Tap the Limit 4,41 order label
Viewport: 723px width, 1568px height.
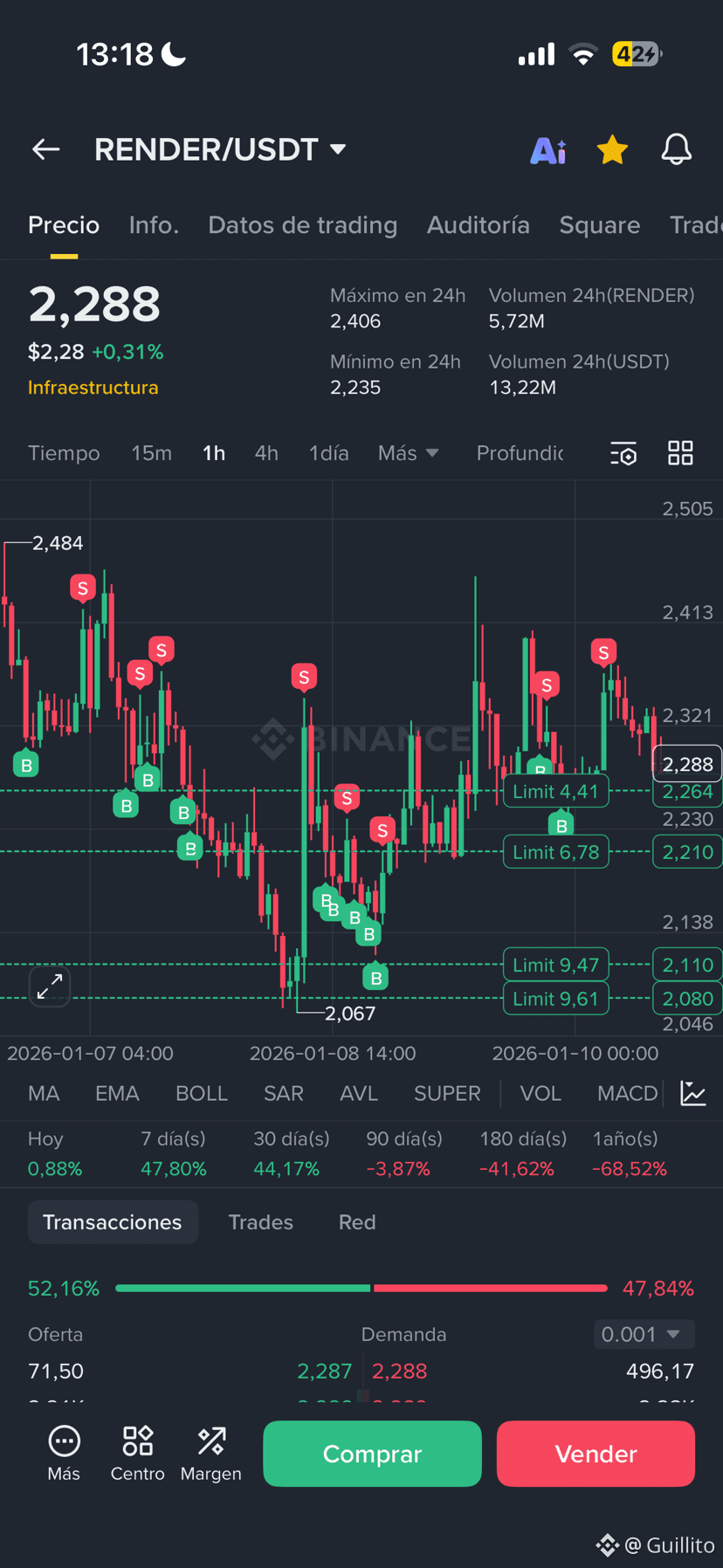pyautogui.click(x=555, y=792)
